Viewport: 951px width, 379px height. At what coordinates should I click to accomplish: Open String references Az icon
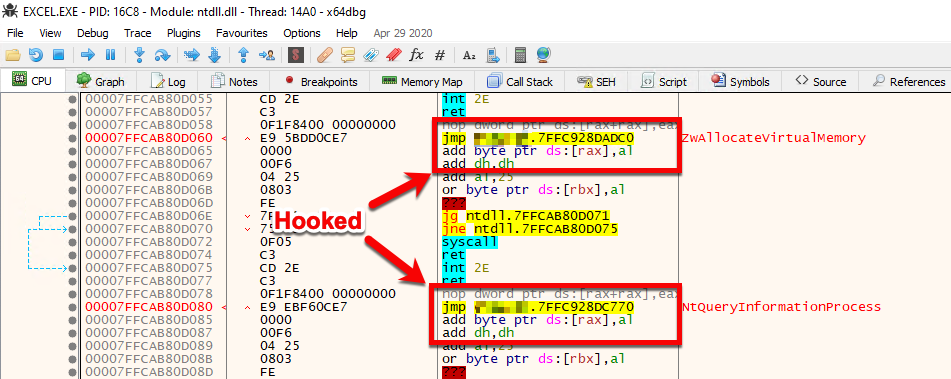coord(469,55)
